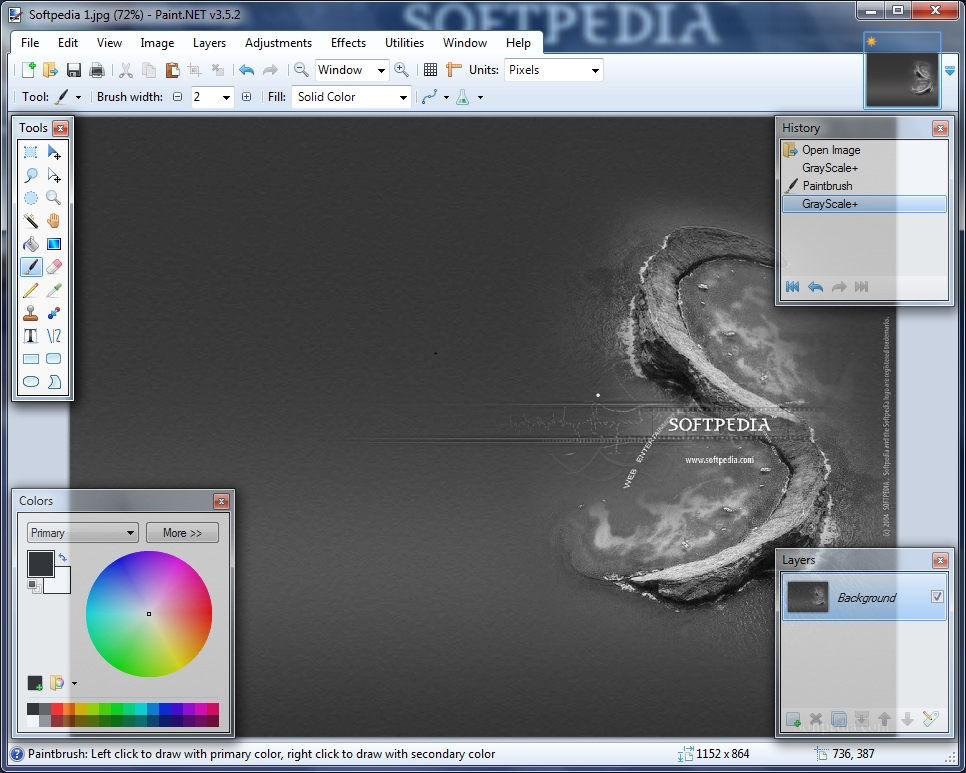
Task: Select the Paintbrush entry in History list
Action: tap(864, 185)
